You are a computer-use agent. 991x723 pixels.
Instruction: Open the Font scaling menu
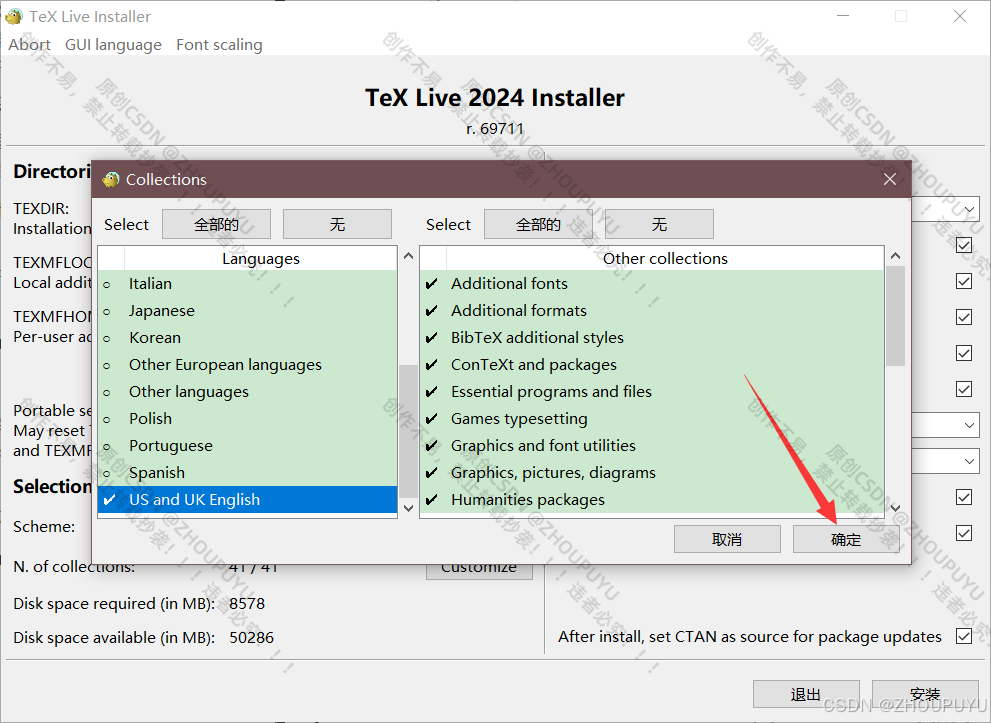[219, 45]
